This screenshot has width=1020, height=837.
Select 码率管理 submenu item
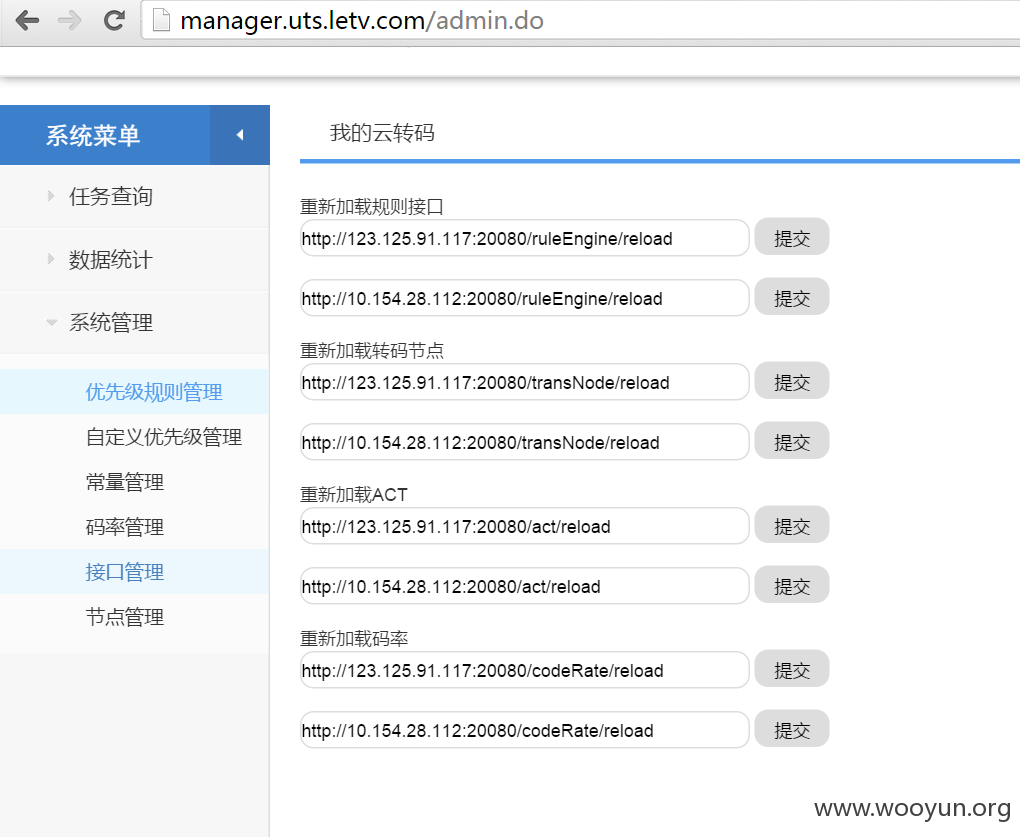135,527
